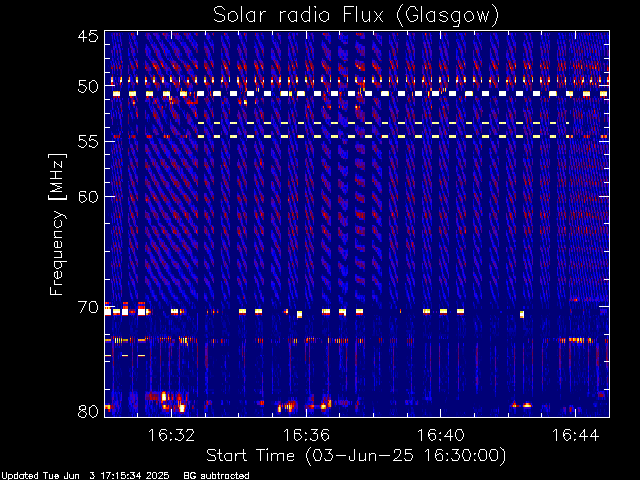Click the 80 frequency tick label
Screen dimensions: 640x480
click(88, 411)
